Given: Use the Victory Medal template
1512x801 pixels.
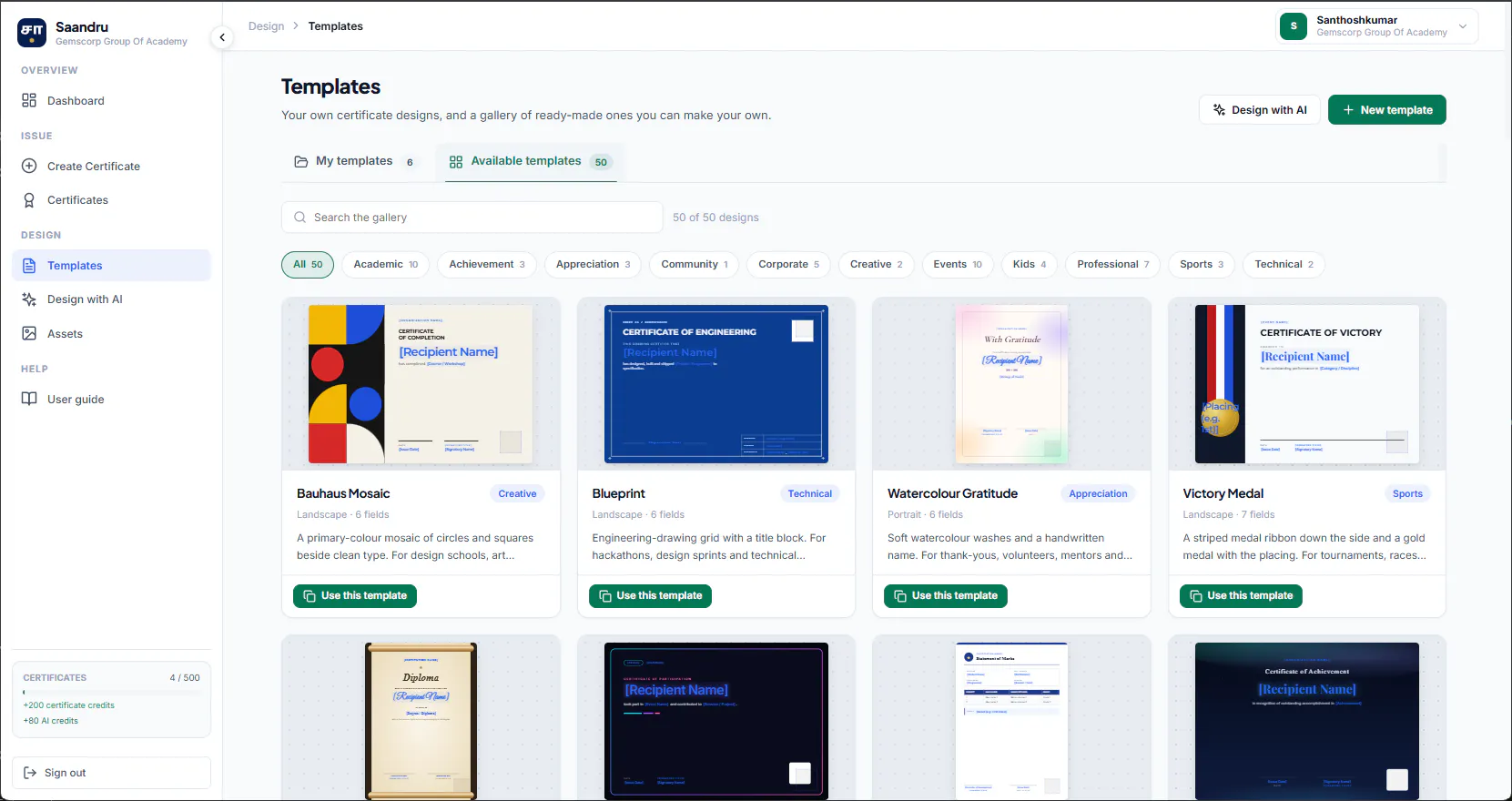Looking at the screenshot, I should point(1241,595).
